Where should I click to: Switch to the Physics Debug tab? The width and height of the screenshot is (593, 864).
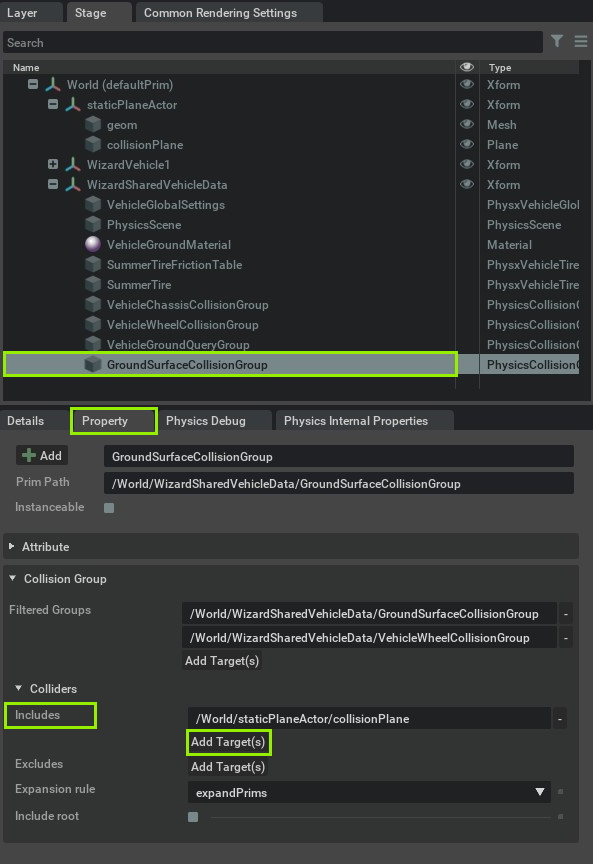[206, 421]
